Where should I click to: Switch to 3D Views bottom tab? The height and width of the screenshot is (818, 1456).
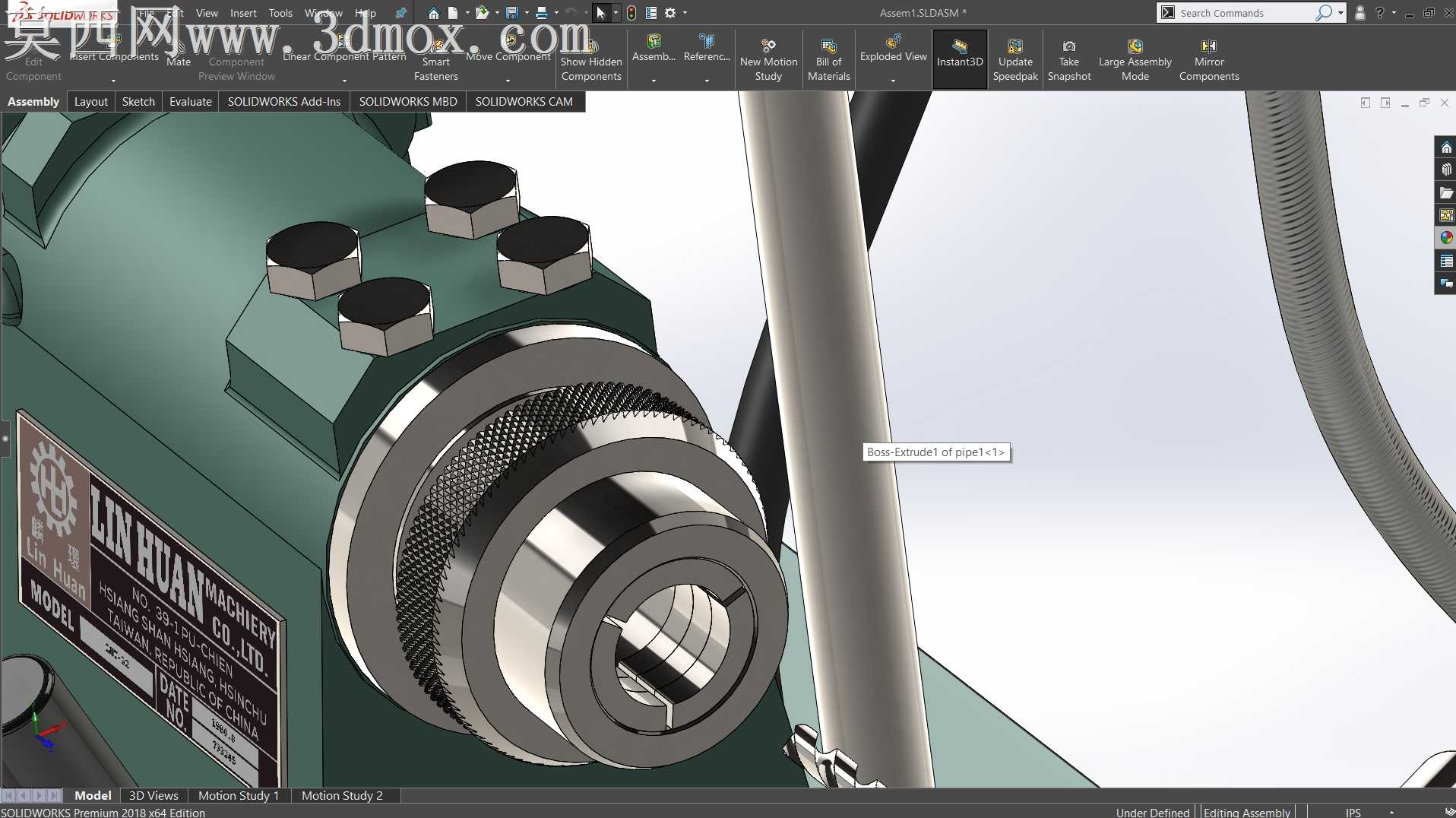154,795
